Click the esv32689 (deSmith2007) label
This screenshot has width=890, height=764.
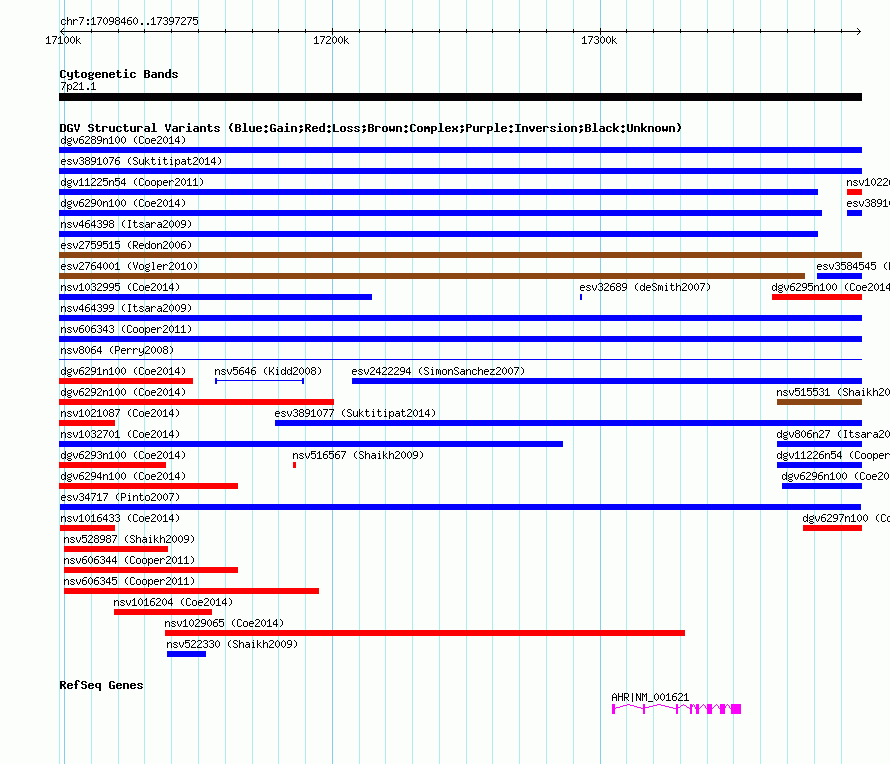pyautogui.click(x=645, y=287)
